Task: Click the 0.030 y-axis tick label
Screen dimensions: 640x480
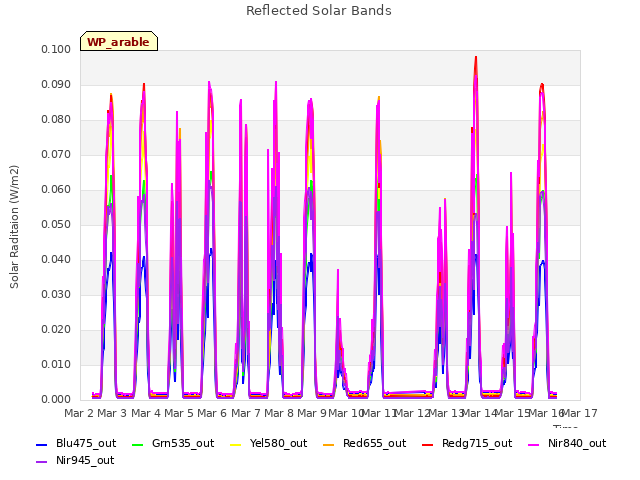Action: pyautogui.click(x=56, y=295)
